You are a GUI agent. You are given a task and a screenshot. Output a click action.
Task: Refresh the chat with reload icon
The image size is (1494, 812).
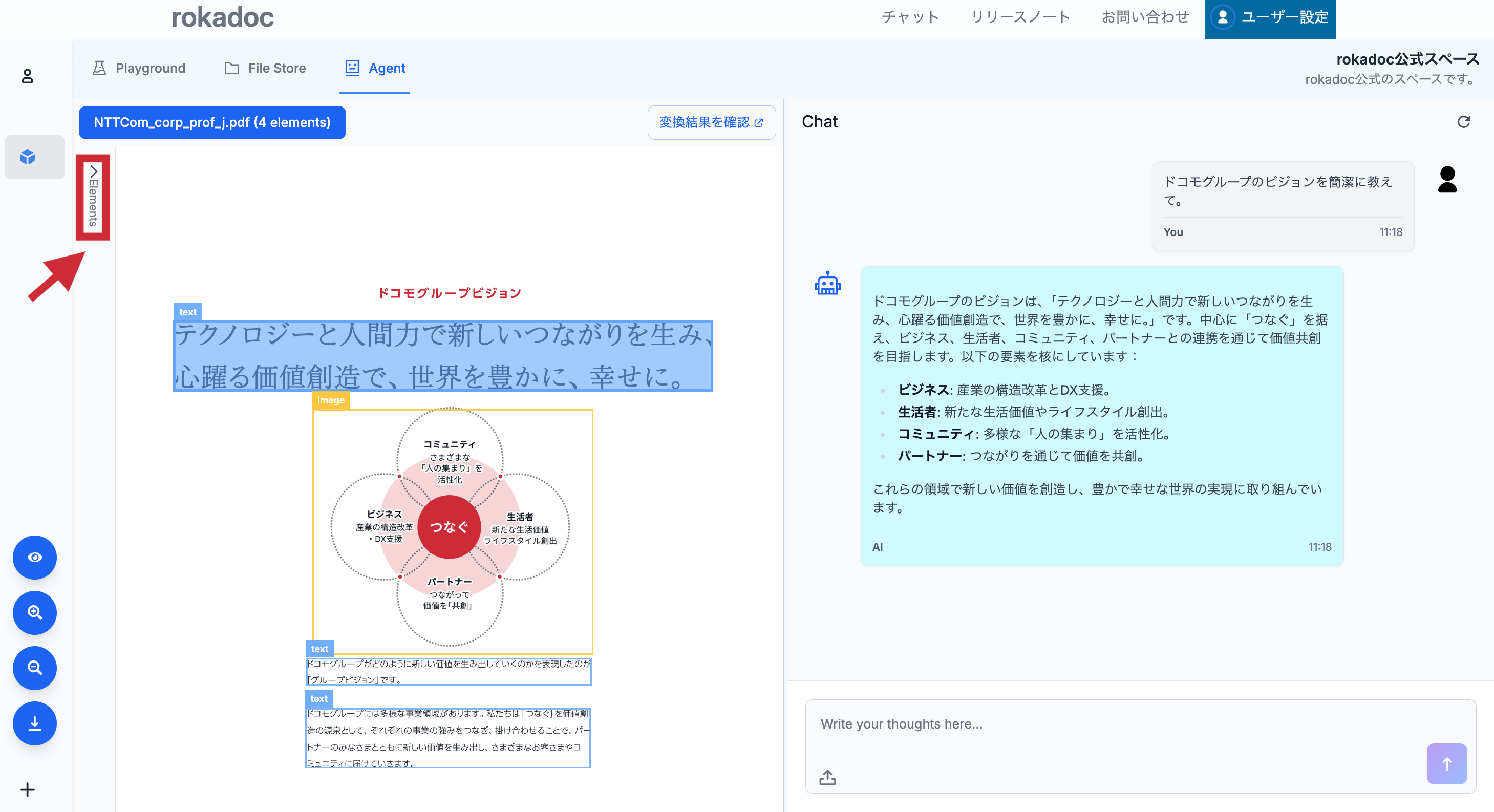coord(1463,122)
